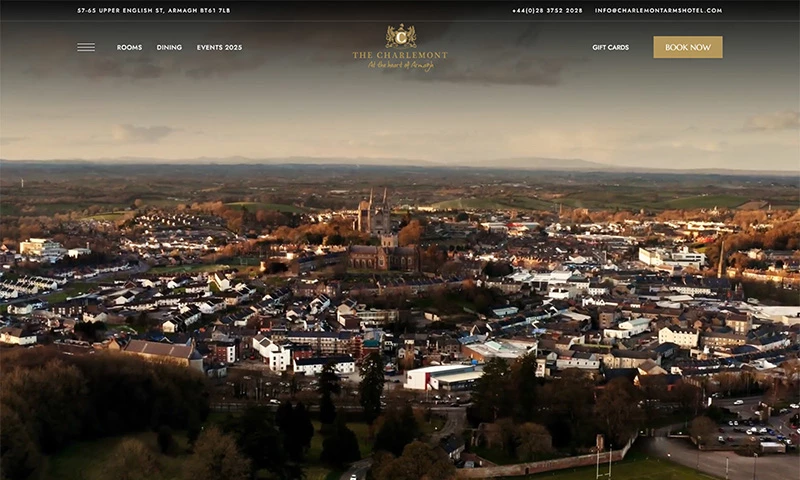
Task: Select Events 2025 in the navigation
Action: point(219,47)
